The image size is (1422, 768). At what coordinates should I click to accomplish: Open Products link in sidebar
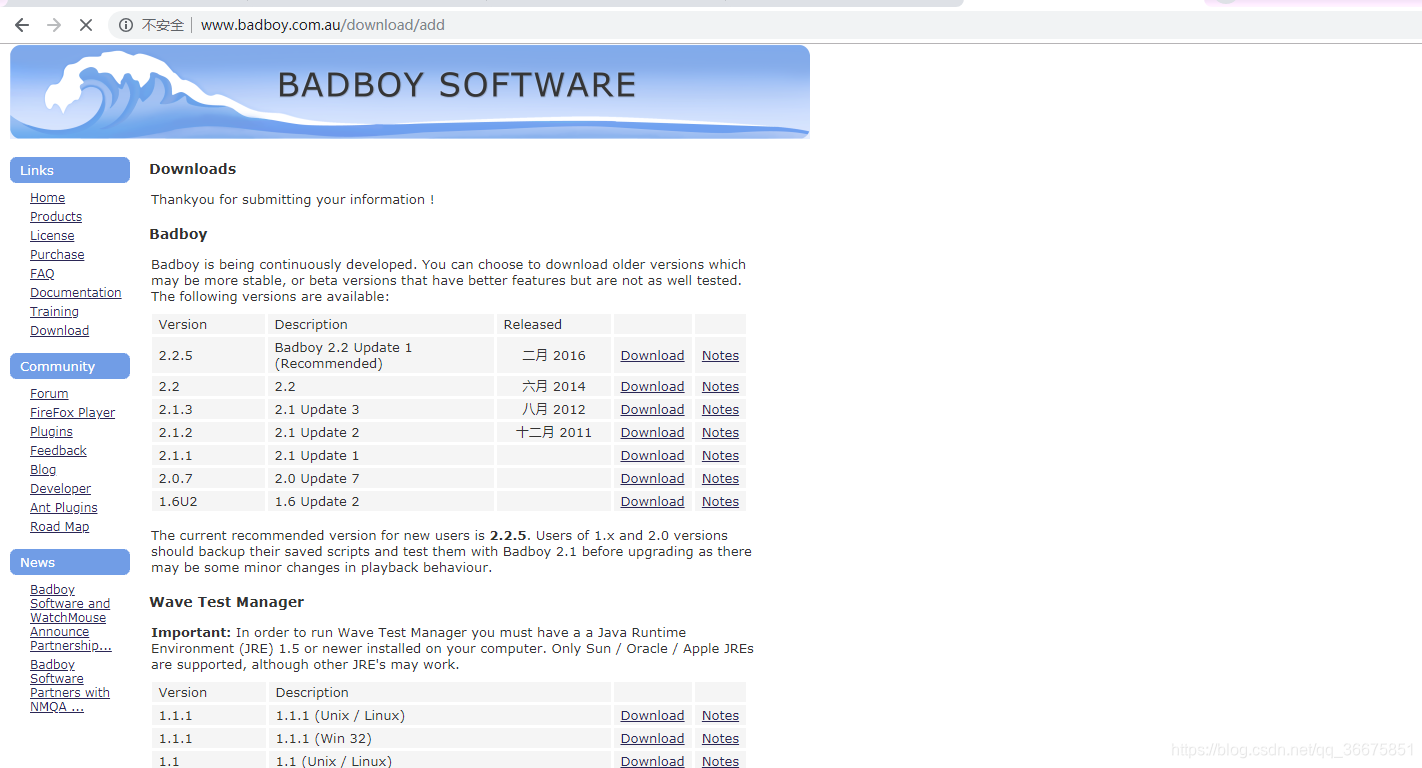(x=56, y=217)
